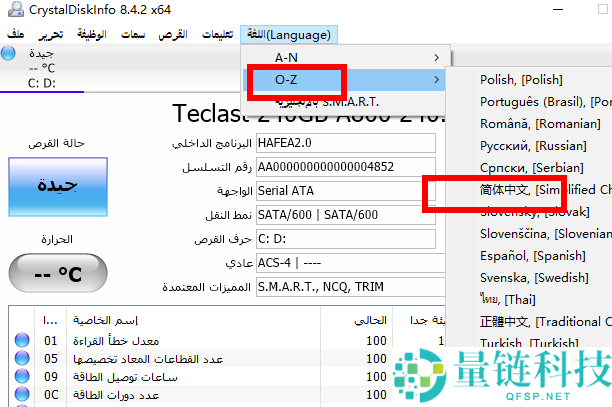Click the blue status orb in row 09
The height and width of the screenshot is (407, 612).
pos(22,376)
